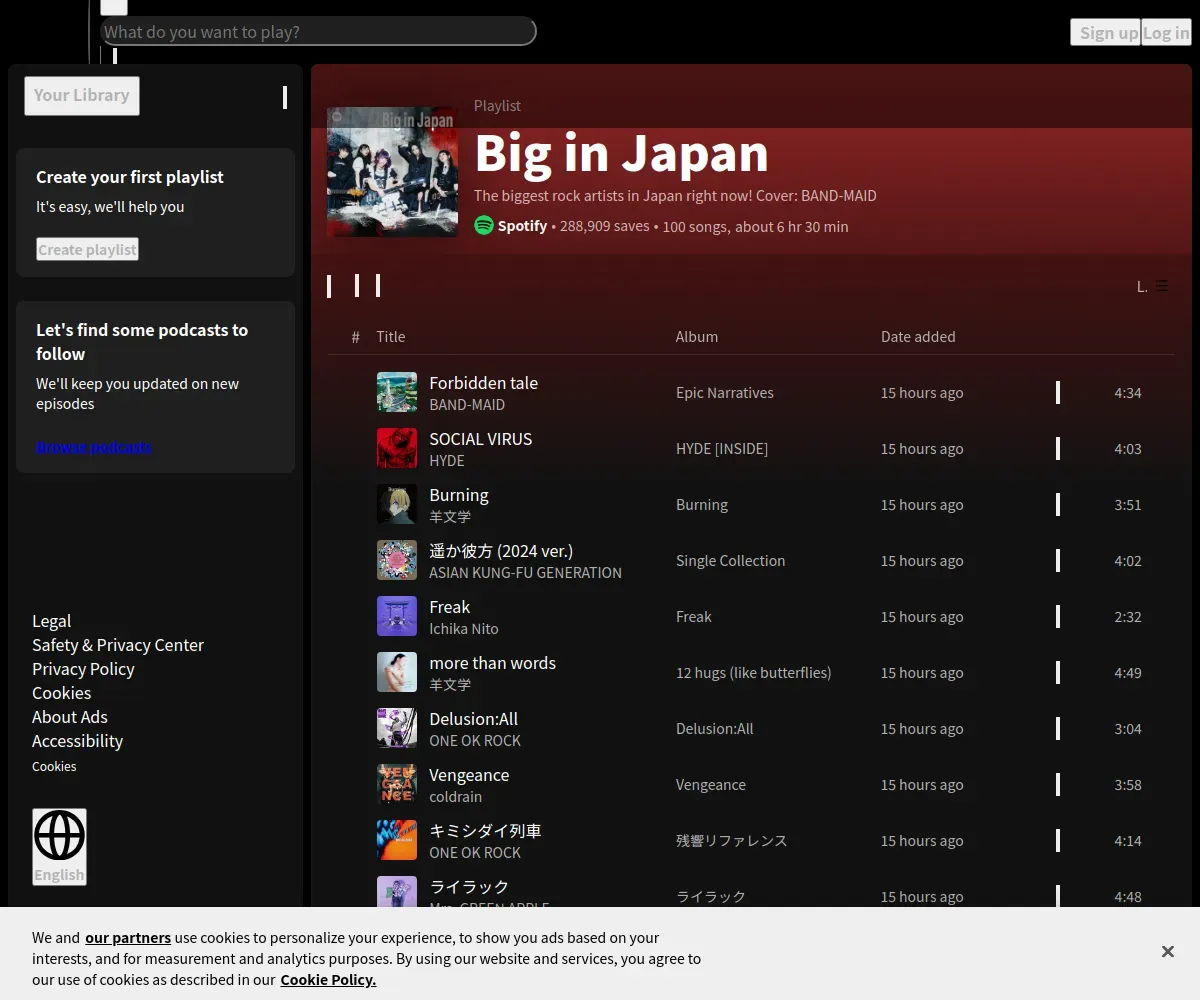Open artist ONE OK ROCK under Delusion:All

(x=475, y=741)
